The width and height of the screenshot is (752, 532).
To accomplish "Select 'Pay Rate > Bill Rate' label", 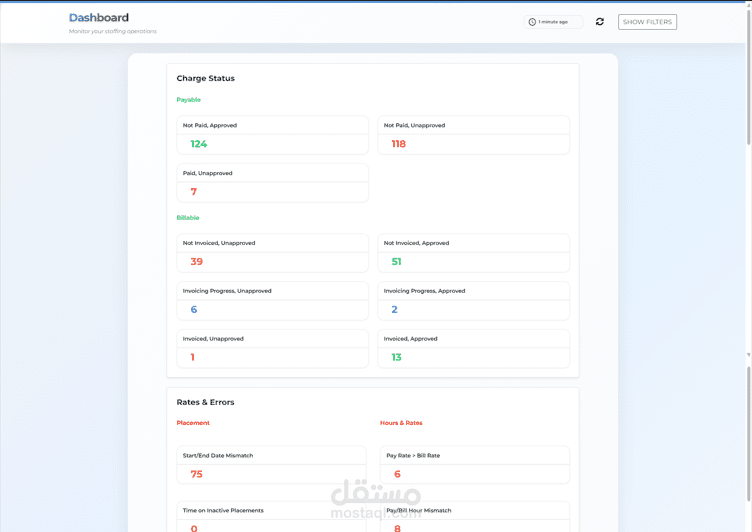I will 413,456.
